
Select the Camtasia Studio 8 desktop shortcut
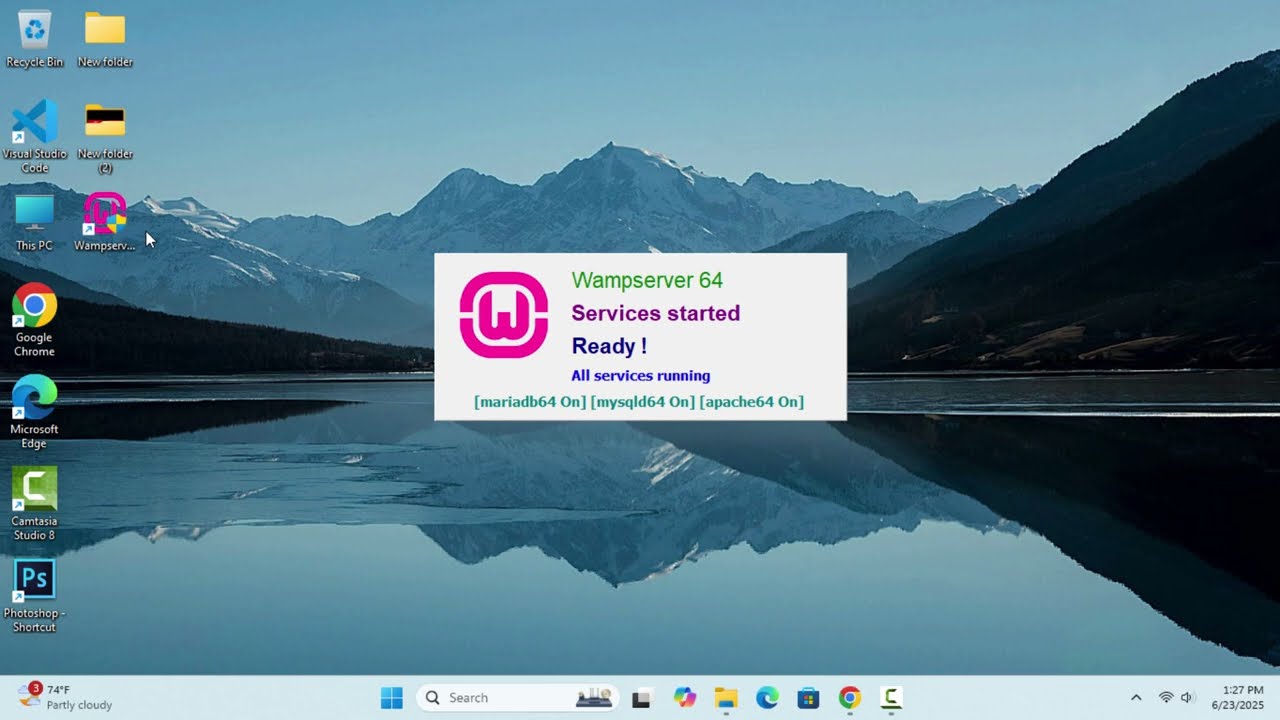[x=34, y=504]
